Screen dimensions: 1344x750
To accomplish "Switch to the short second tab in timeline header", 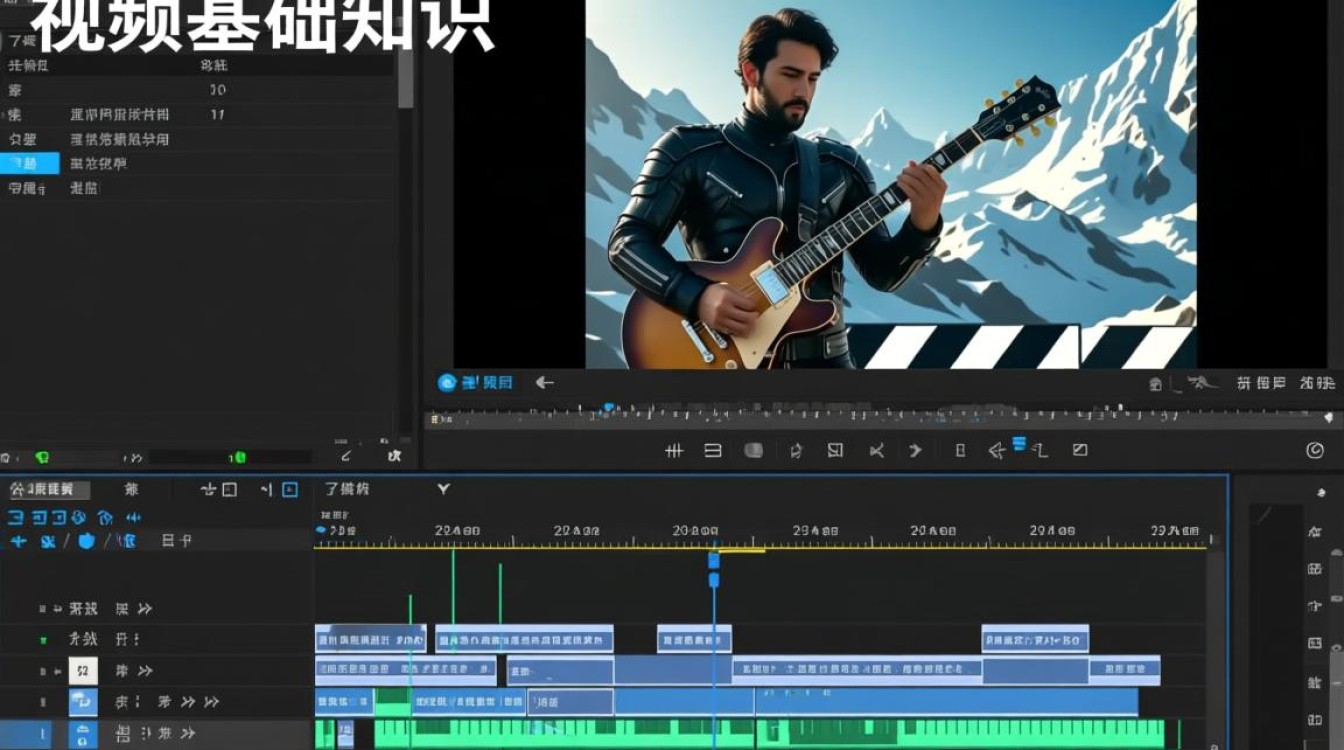I will tap(131, 489).
